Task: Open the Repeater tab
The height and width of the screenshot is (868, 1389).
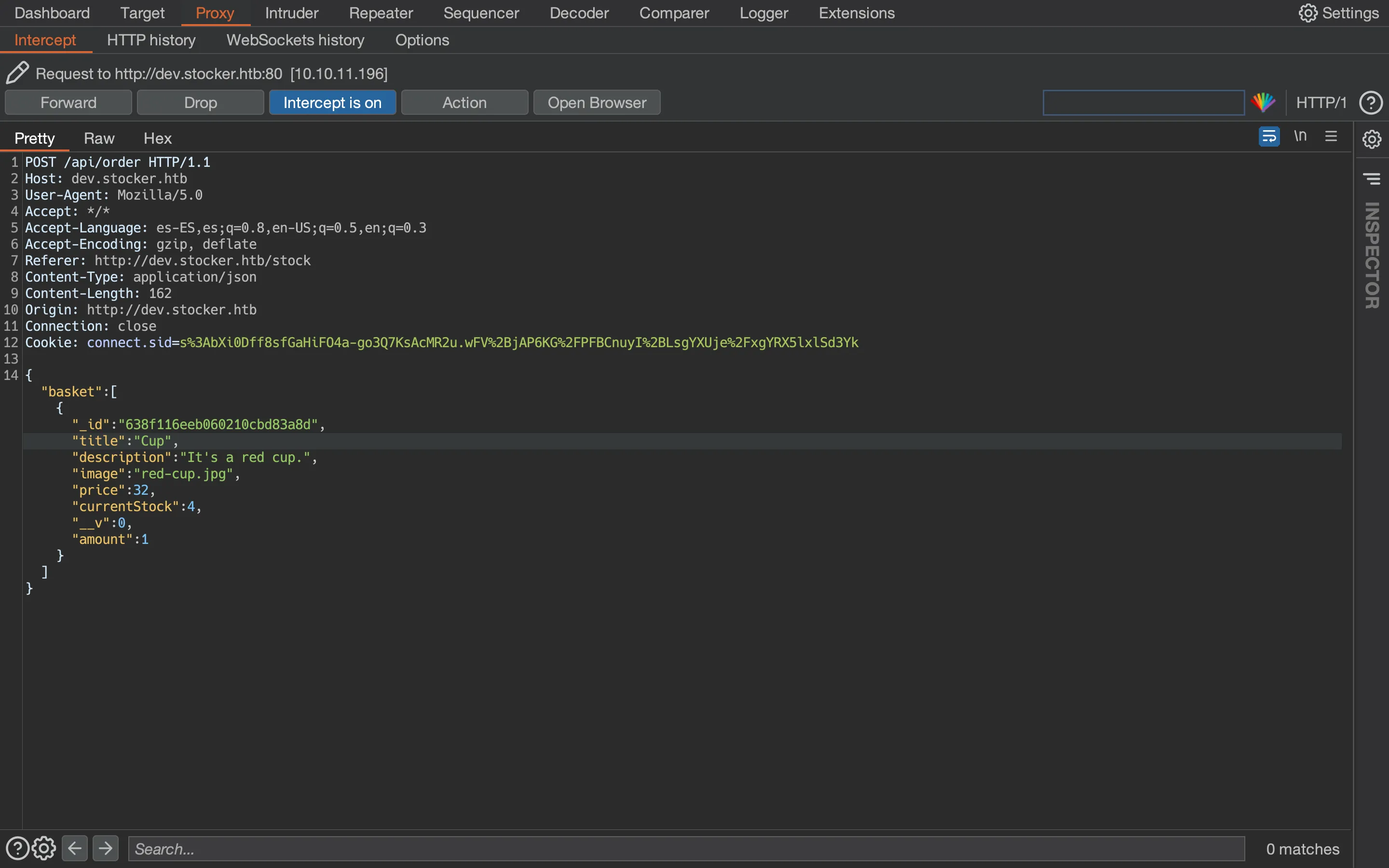Action: pyautogui.click(x=381, y=13)
